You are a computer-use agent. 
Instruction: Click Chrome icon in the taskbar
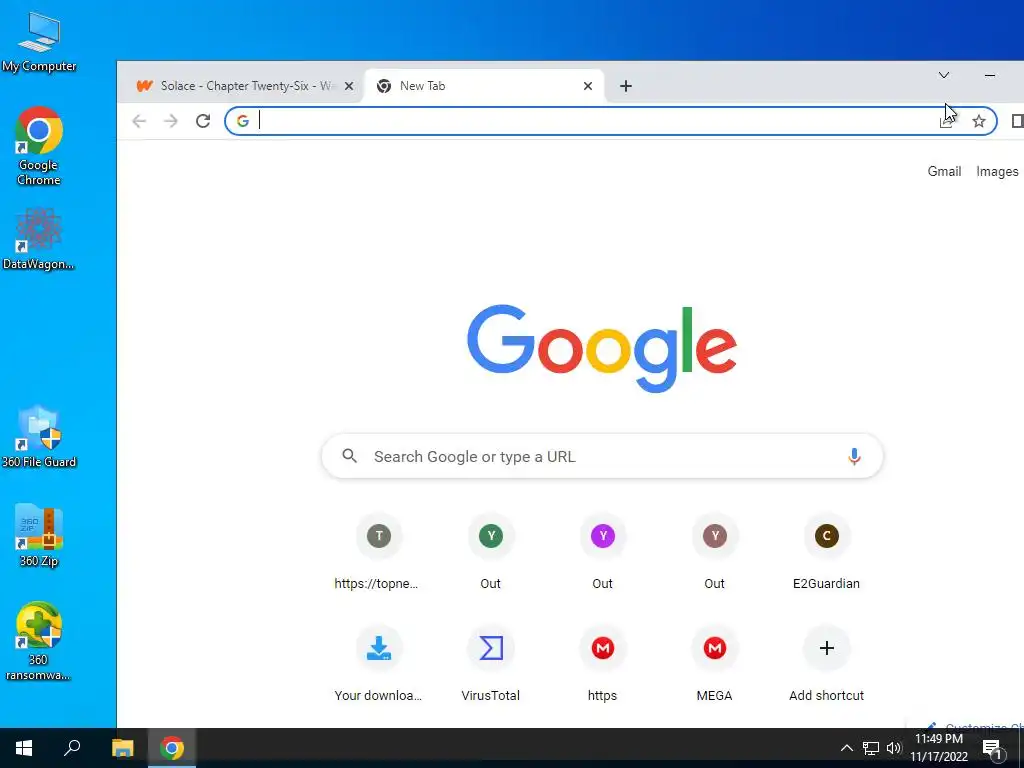172,748
